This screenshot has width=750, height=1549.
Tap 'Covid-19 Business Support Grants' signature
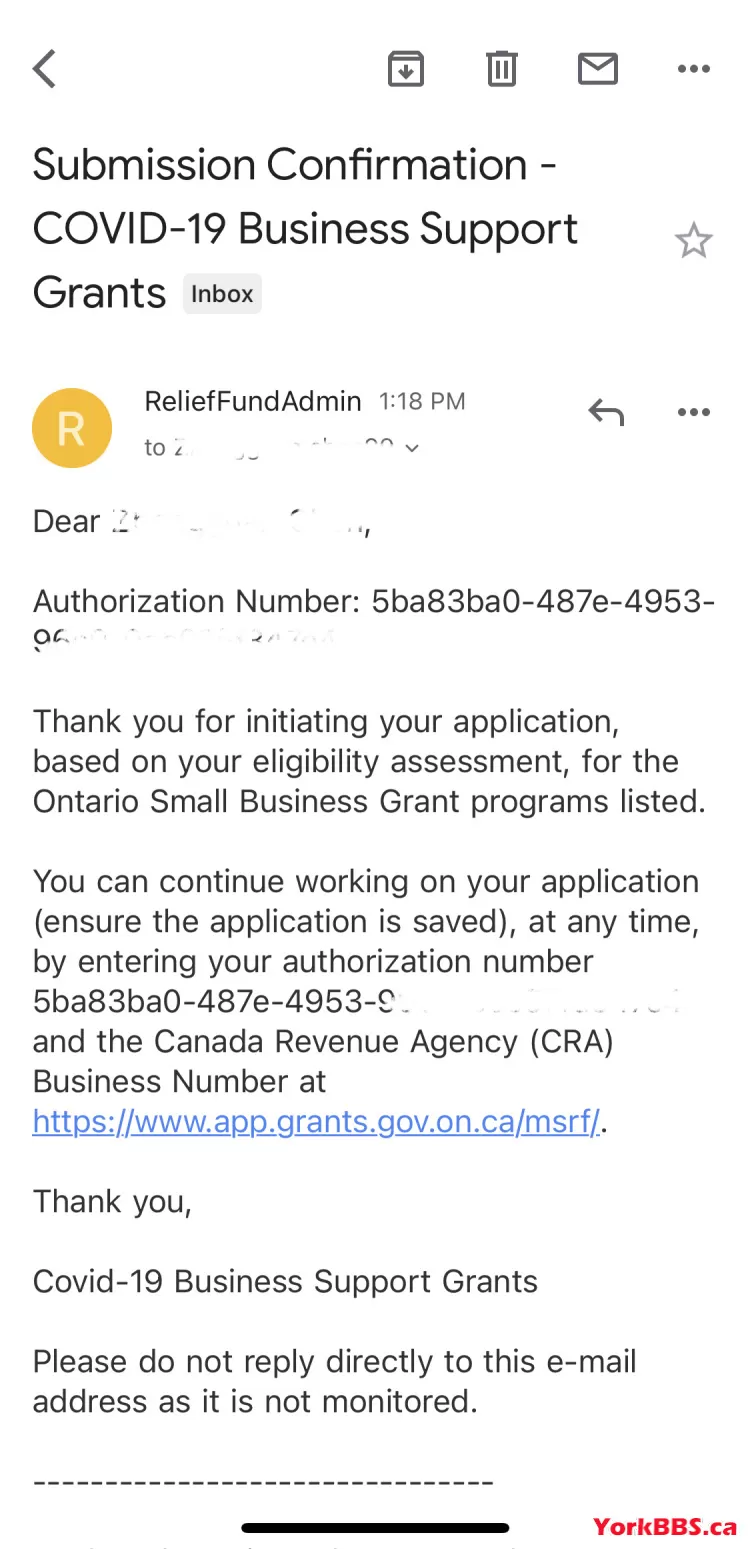[x=285, y=1281]
